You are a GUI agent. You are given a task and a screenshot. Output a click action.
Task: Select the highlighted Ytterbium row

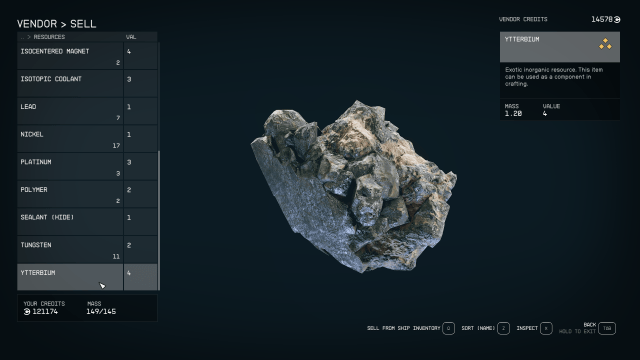tap(87, 277)
